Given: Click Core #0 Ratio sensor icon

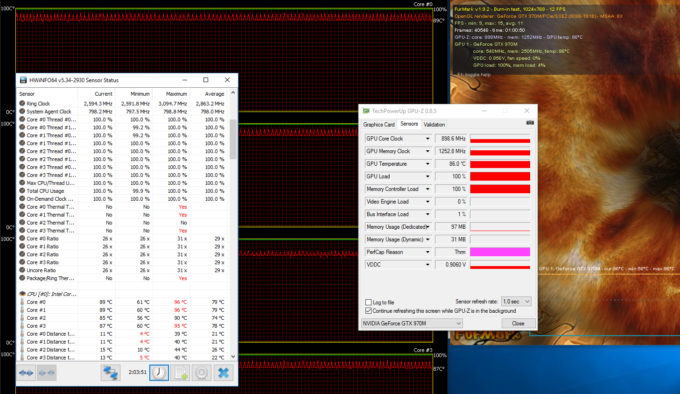Looking at the screenshot, I should [22, 238].
